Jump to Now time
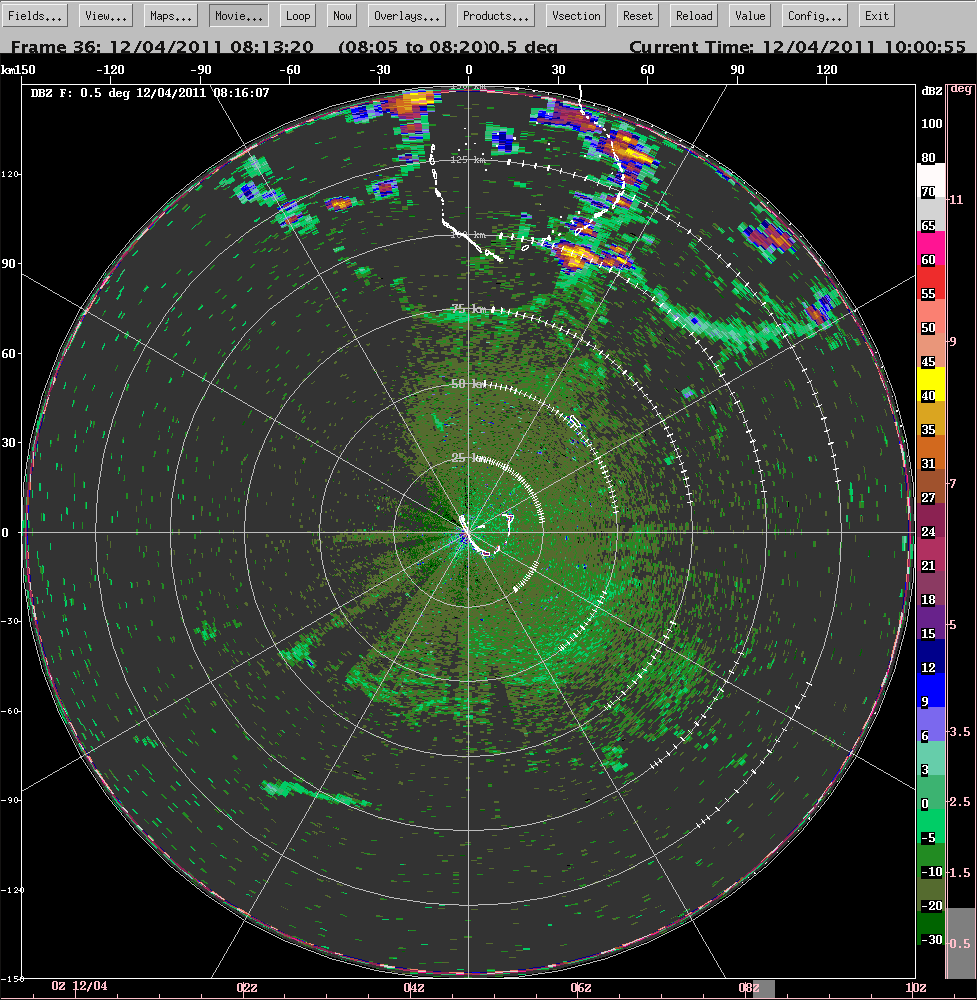The image size is (977, 1000). click(341, 15)
